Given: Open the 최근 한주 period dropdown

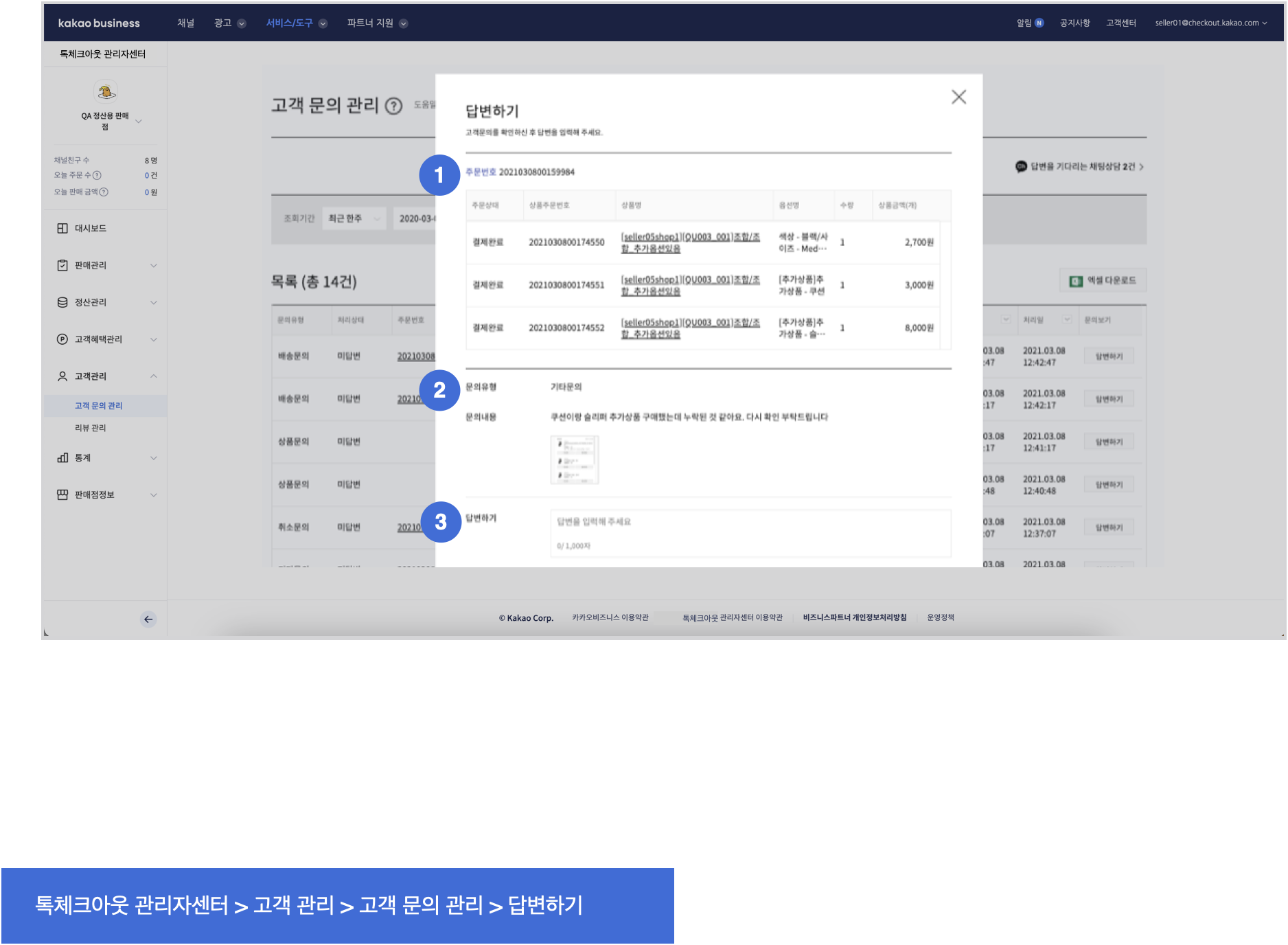Looking at the screenshot, I should [x=354, y=218].
